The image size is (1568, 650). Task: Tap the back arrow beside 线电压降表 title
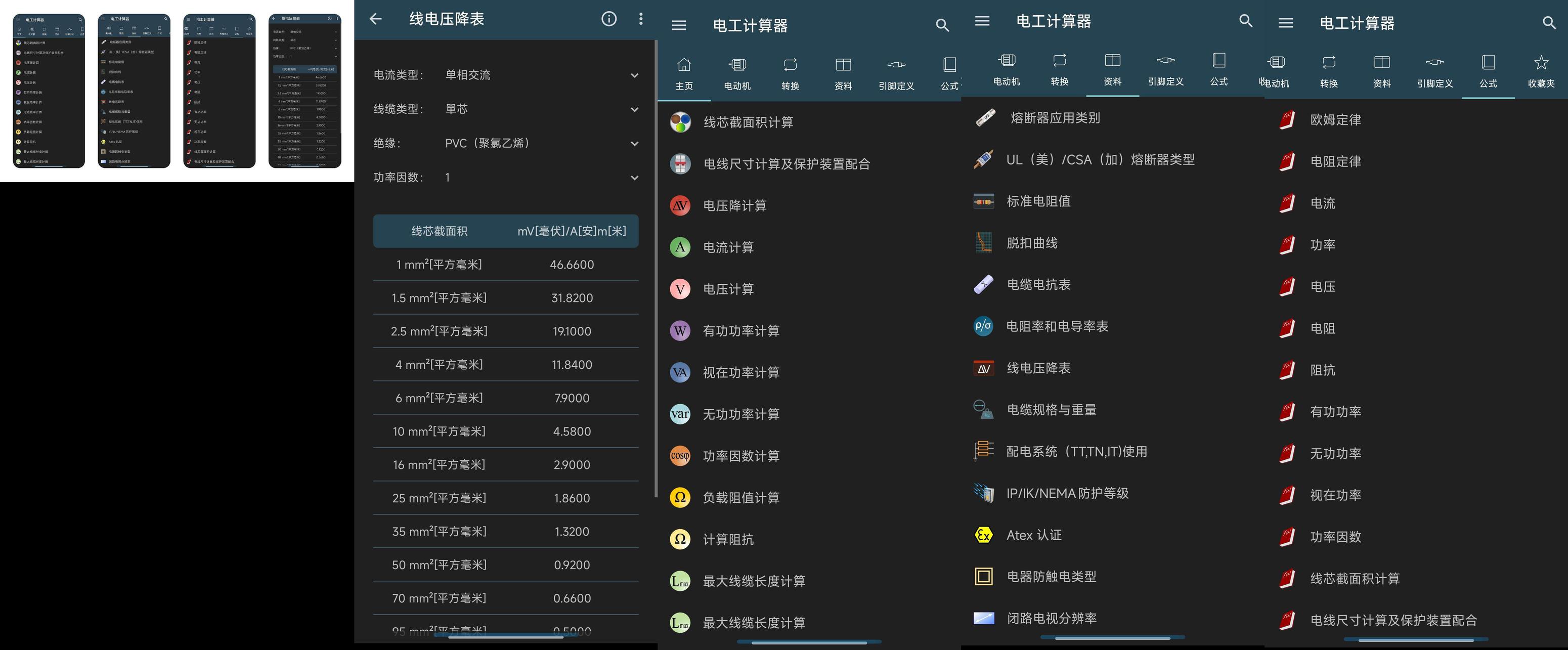pyautogui.click(x=376, y=19)
